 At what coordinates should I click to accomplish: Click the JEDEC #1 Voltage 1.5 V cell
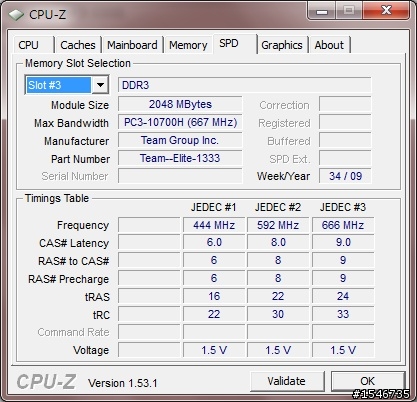pos(214,350)
